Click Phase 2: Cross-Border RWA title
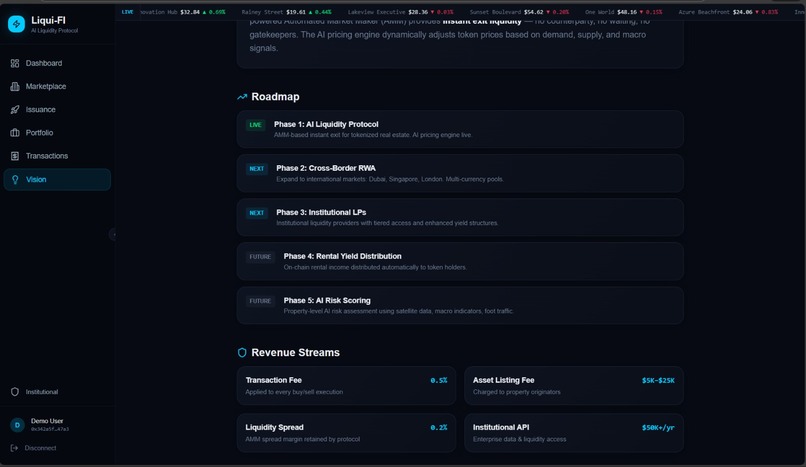 coord(326,168)
